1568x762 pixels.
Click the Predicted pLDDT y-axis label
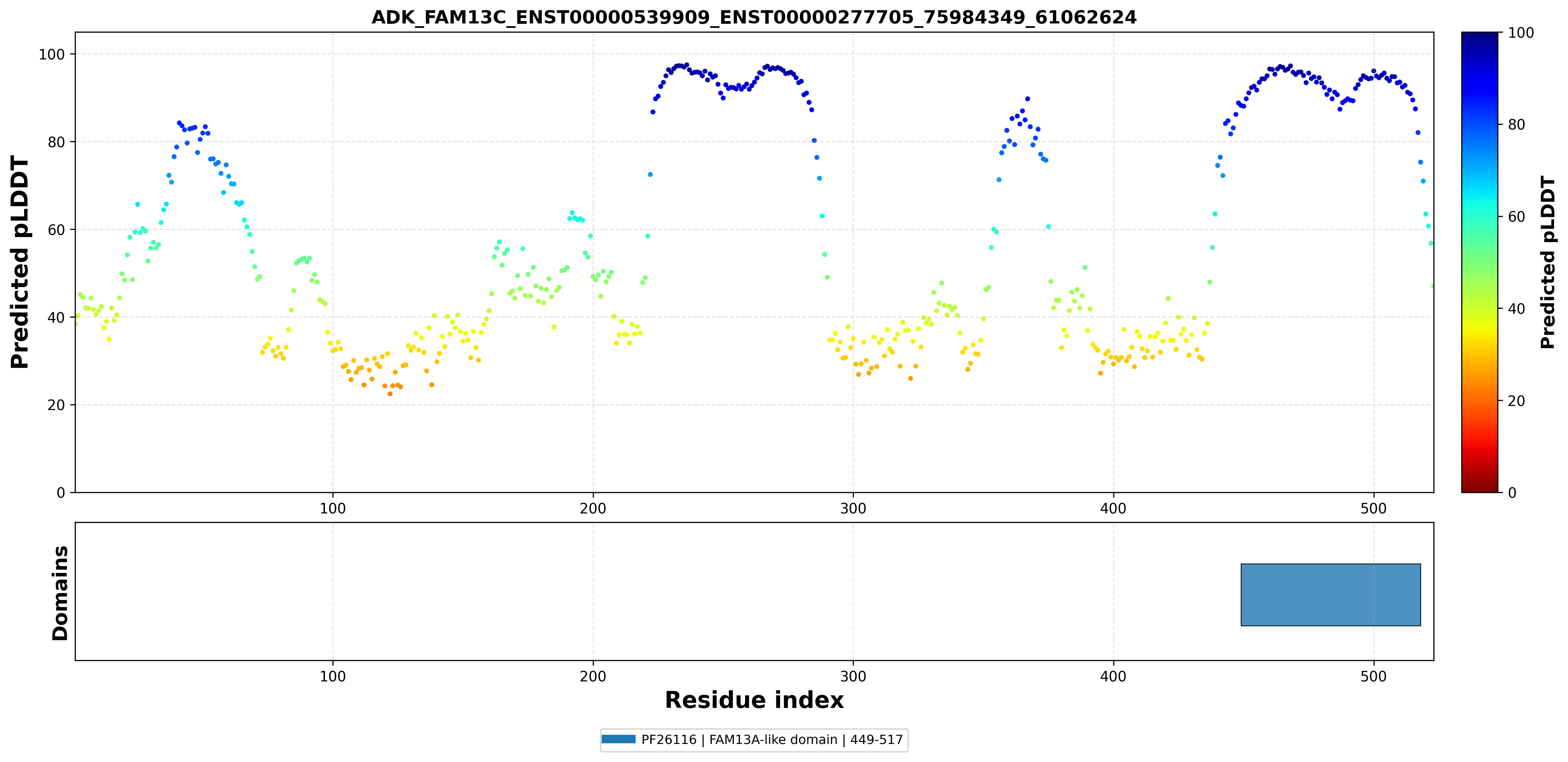tap(19, 262)
